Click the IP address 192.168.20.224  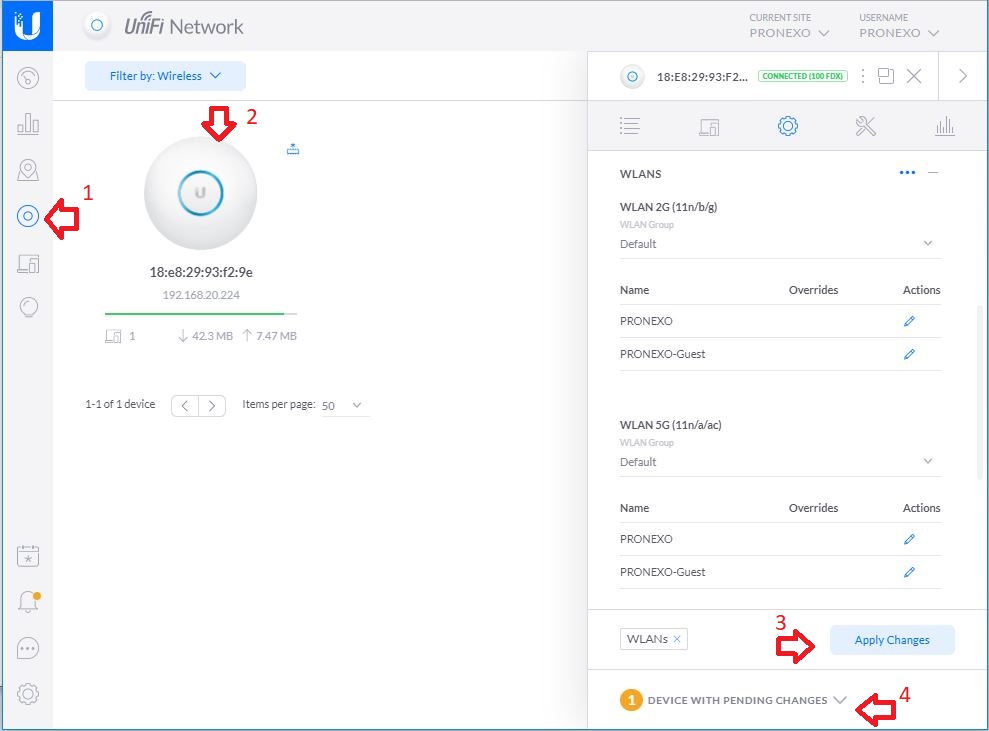coord(201,295)
